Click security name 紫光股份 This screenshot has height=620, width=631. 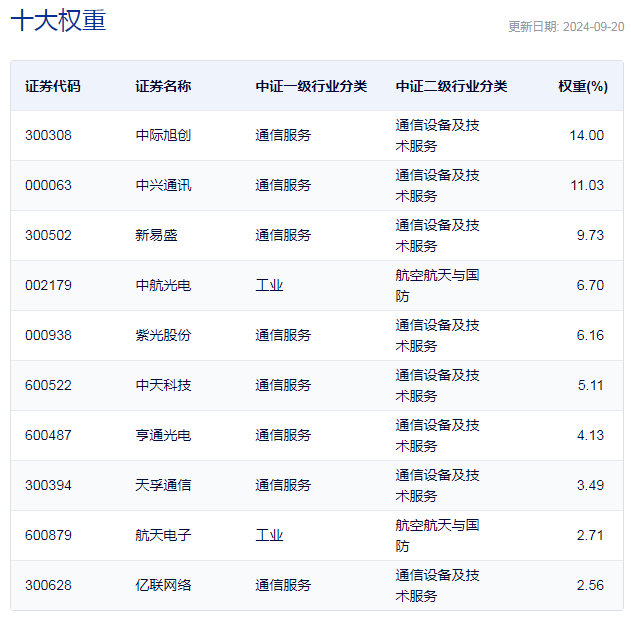[163, 335]
